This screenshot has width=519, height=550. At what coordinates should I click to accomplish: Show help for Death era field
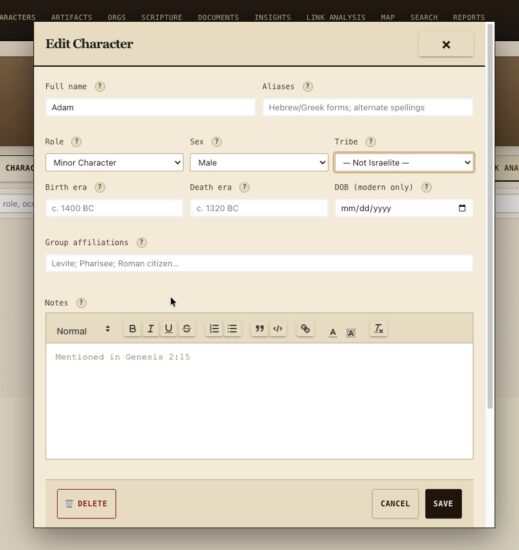[x=244, y=187]
